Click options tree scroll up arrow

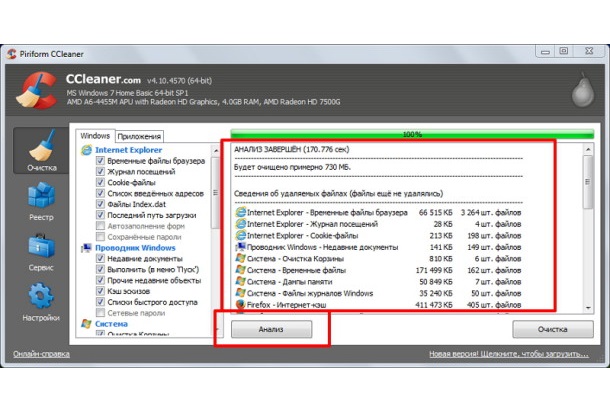tap(216, 150)
